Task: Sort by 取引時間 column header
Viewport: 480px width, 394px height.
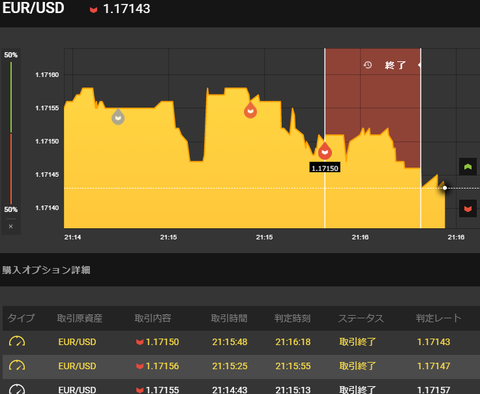Action: click(229, 318)
